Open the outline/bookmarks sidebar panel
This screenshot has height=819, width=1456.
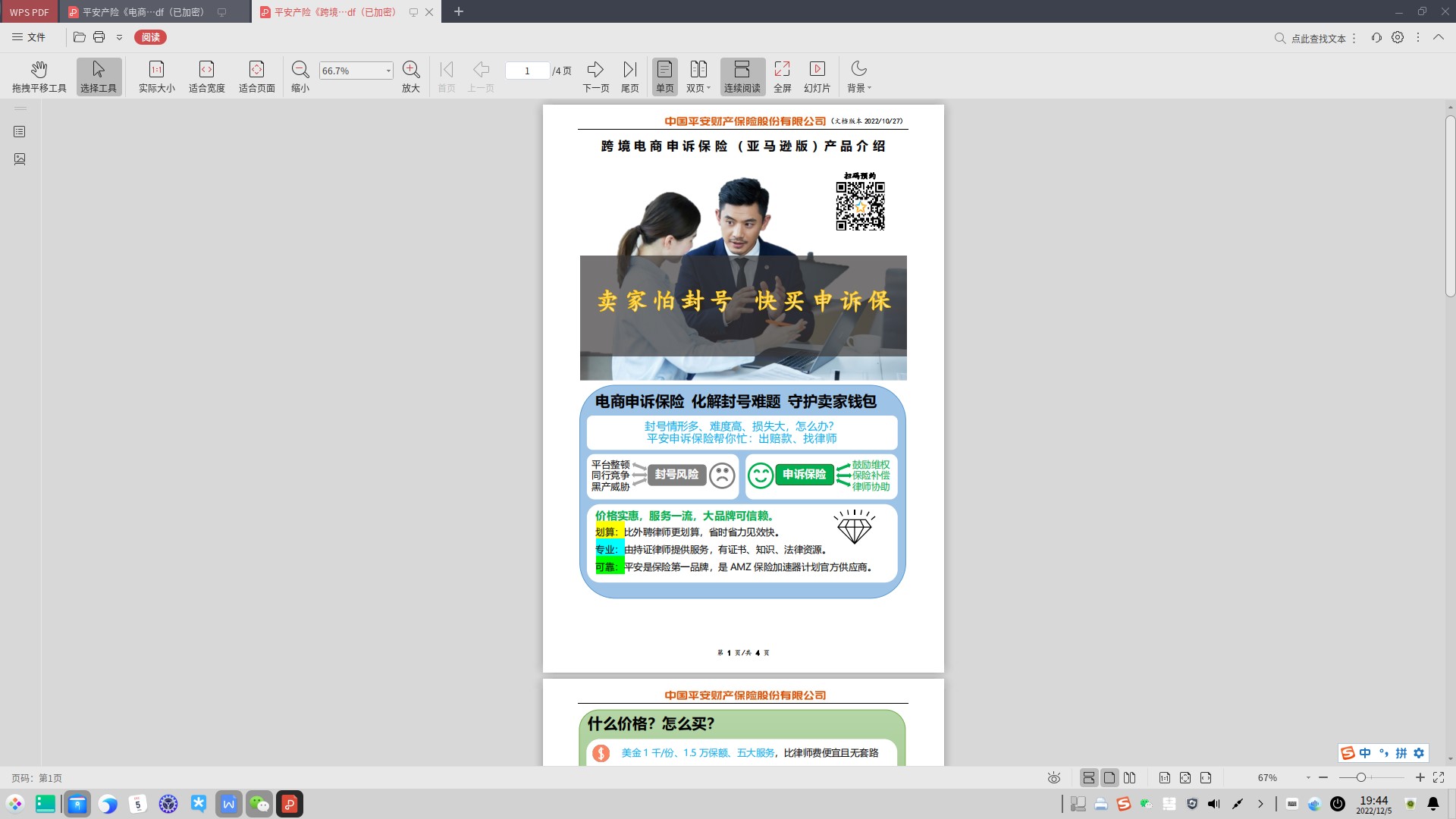point(20,132)
